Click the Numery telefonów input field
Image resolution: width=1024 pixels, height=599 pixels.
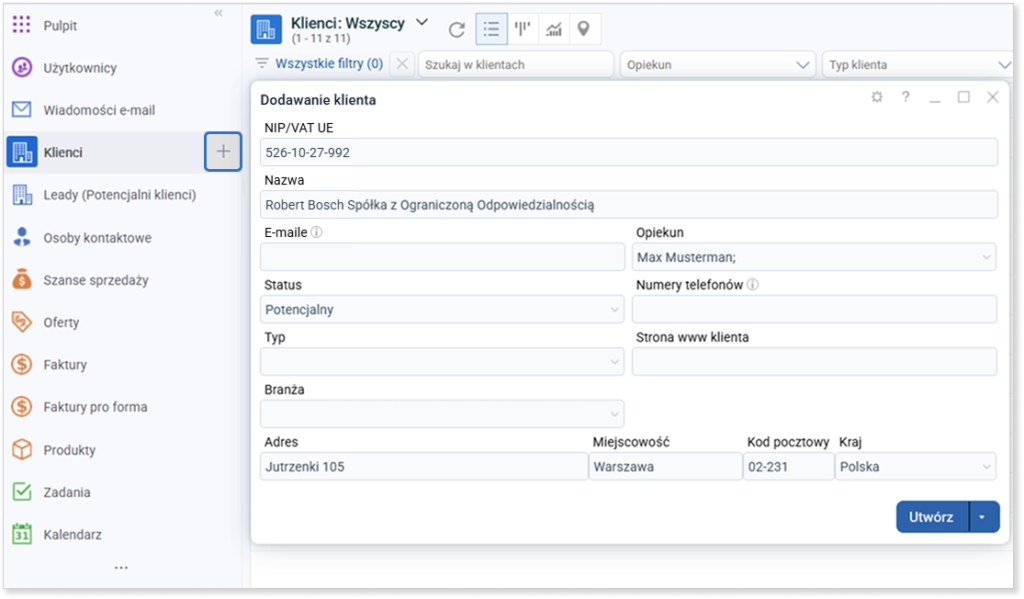tap(814, 310)
